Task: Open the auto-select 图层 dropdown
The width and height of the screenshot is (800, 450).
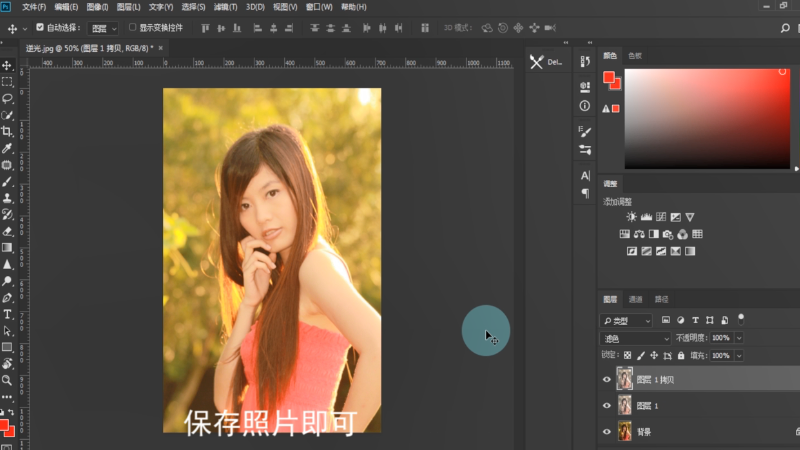Action: click(x=103, y=28)
